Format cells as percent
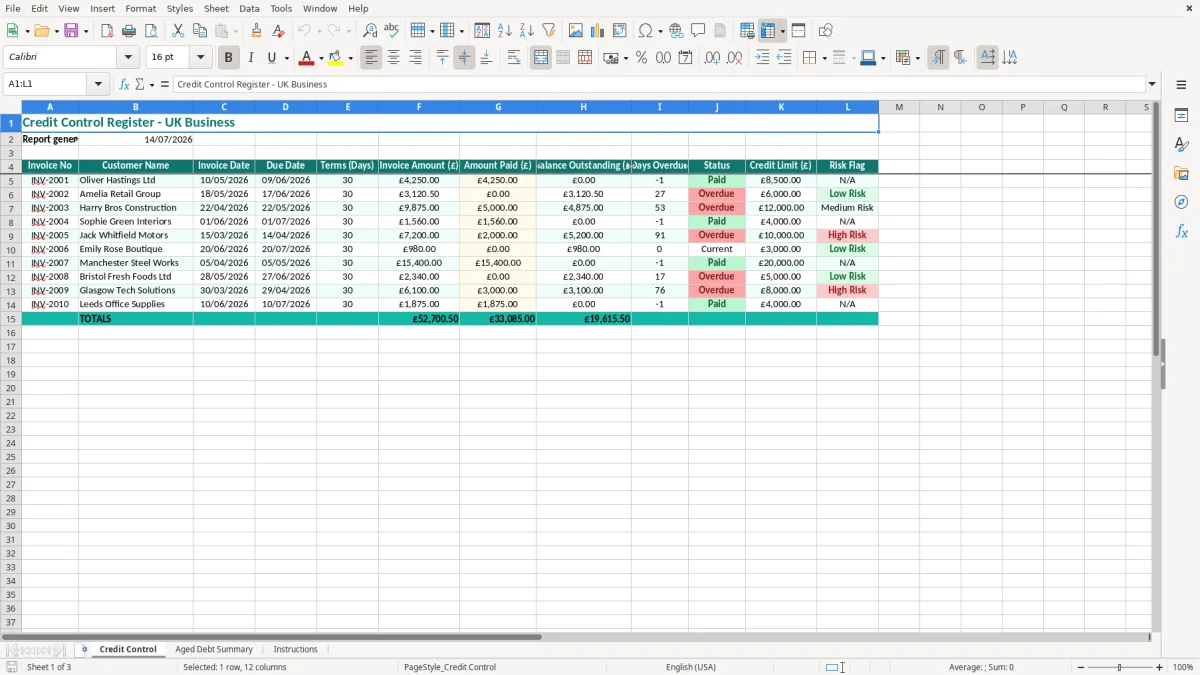The height and width of the screenshot is (675, 1200). 641,58
